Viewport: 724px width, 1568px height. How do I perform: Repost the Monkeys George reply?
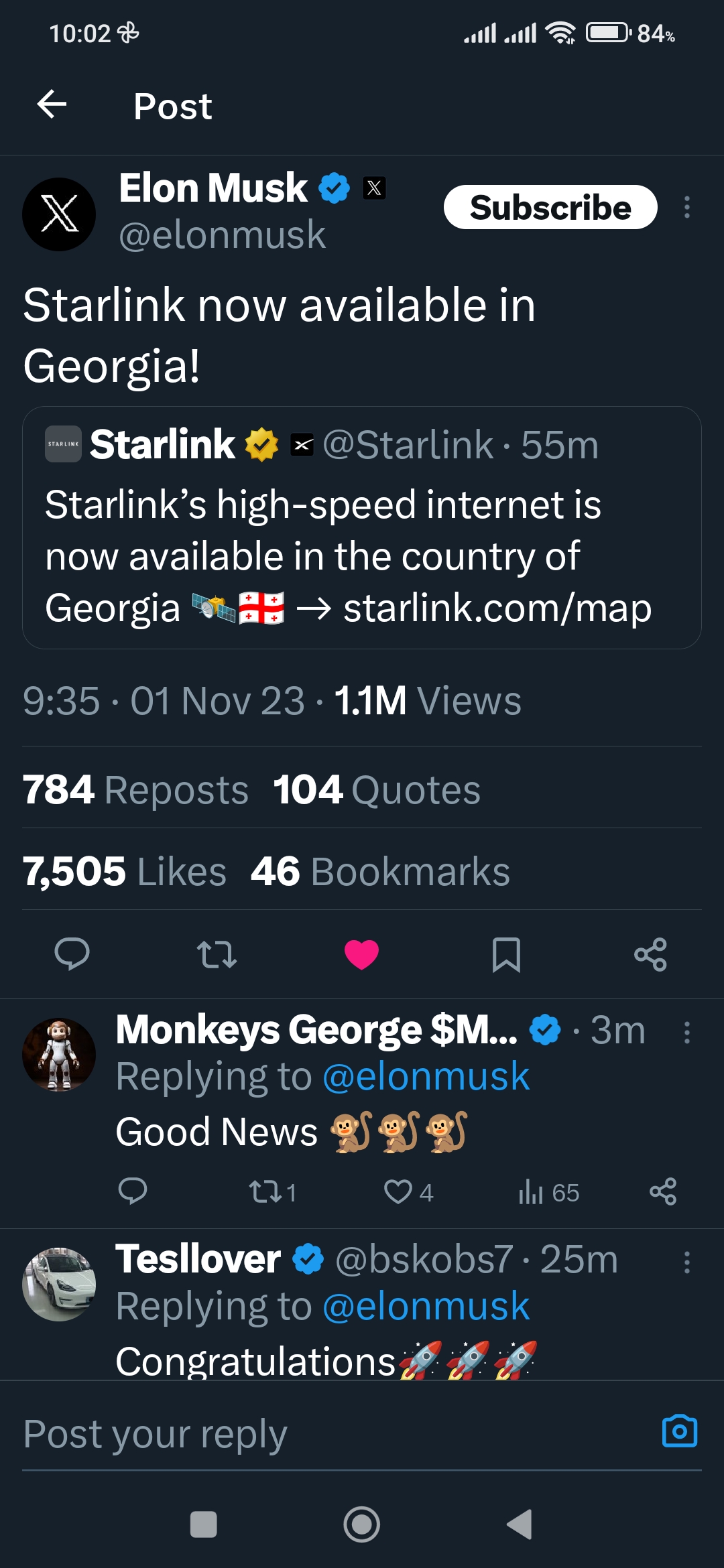pos(263,1191)
